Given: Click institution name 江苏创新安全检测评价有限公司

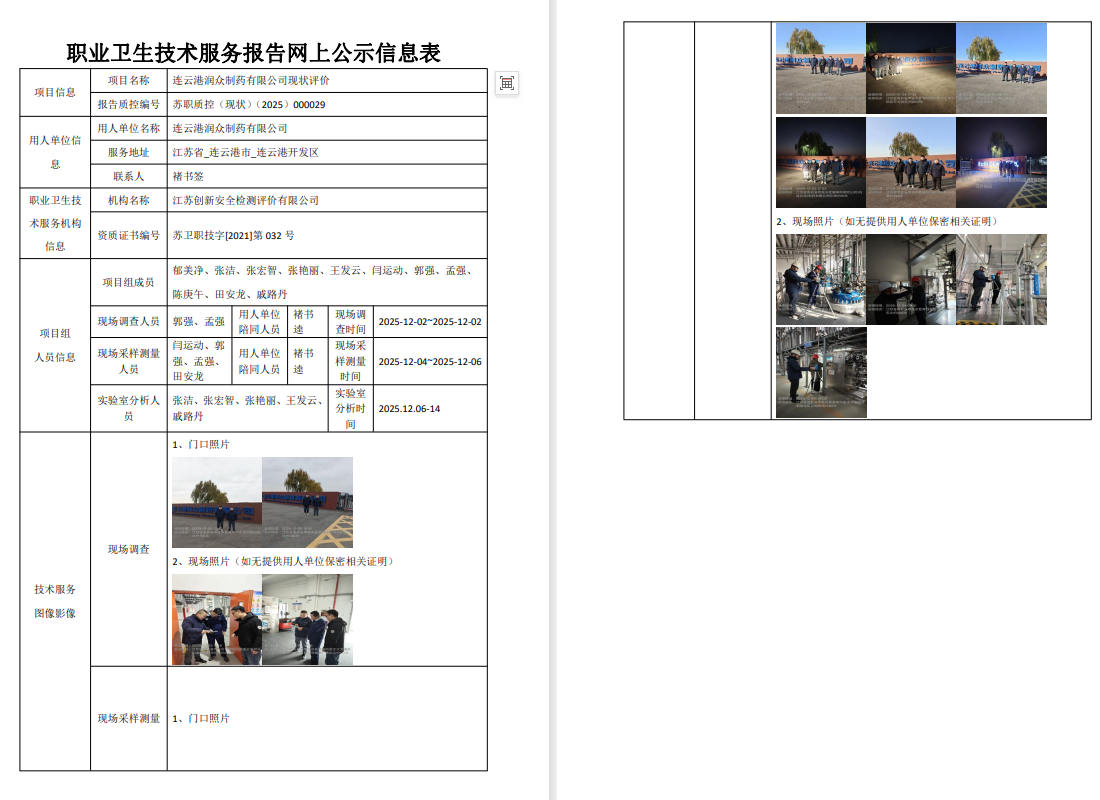Looking at the screenshot, I should [x=245, y=200].
